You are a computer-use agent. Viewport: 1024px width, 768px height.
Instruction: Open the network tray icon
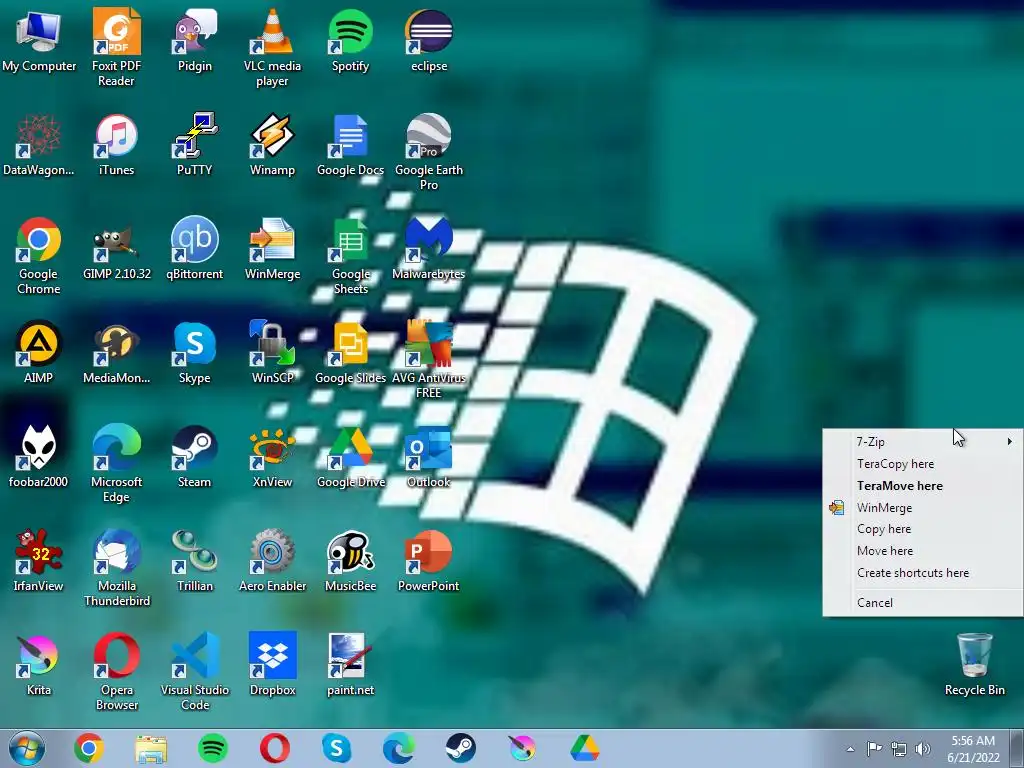pyautogui.click(x=899, y=749)
